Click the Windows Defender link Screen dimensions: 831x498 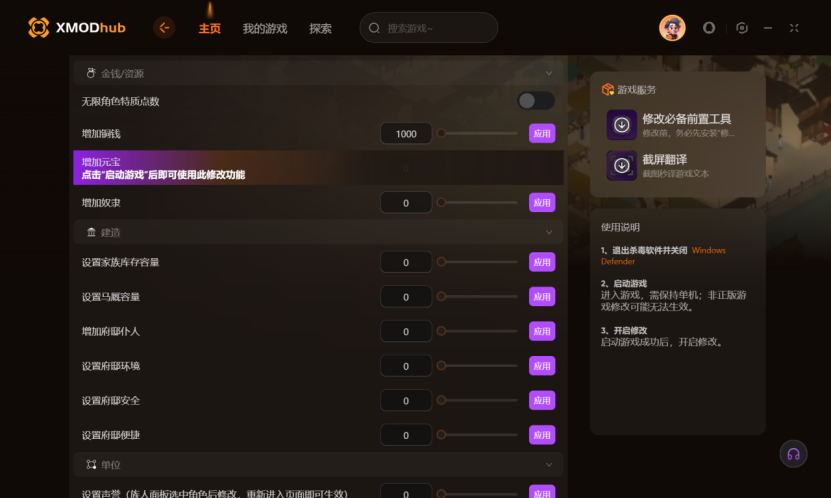663,256
